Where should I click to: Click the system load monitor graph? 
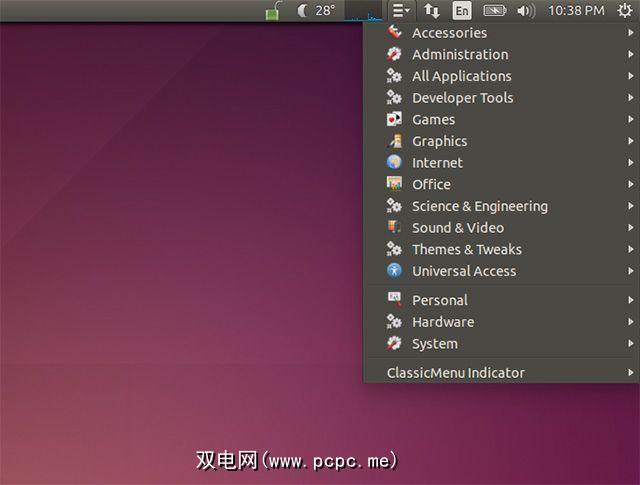point(363,11)
